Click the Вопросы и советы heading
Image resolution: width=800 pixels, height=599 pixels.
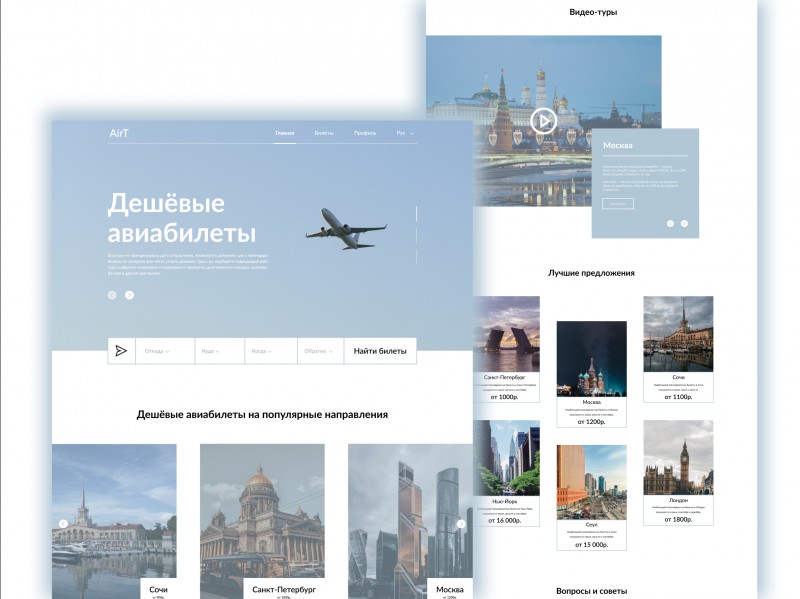(591, 591)
